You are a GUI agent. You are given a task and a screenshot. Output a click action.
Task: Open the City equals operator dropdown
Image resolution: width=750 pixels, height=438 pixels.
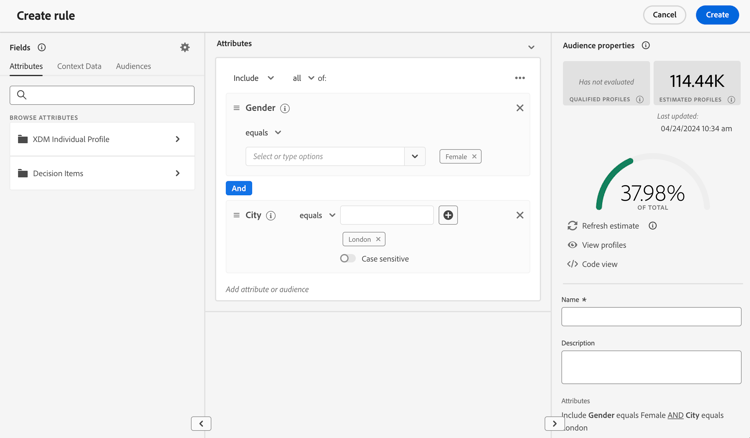(x=317, y=215)
